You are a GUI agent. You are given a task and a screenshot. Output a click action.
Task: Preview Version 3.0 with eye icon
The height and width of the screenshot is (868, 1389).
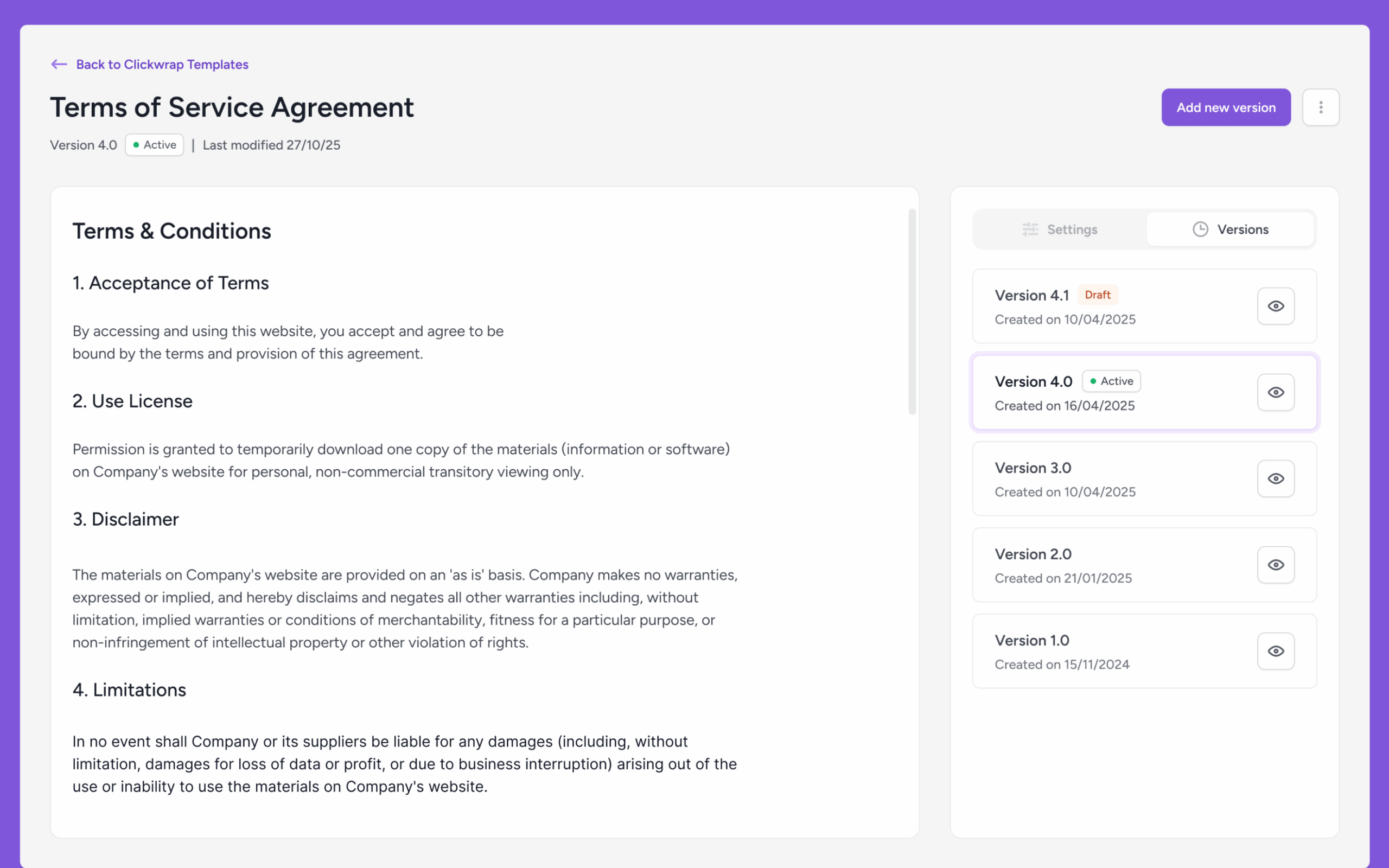(1276, 479)
